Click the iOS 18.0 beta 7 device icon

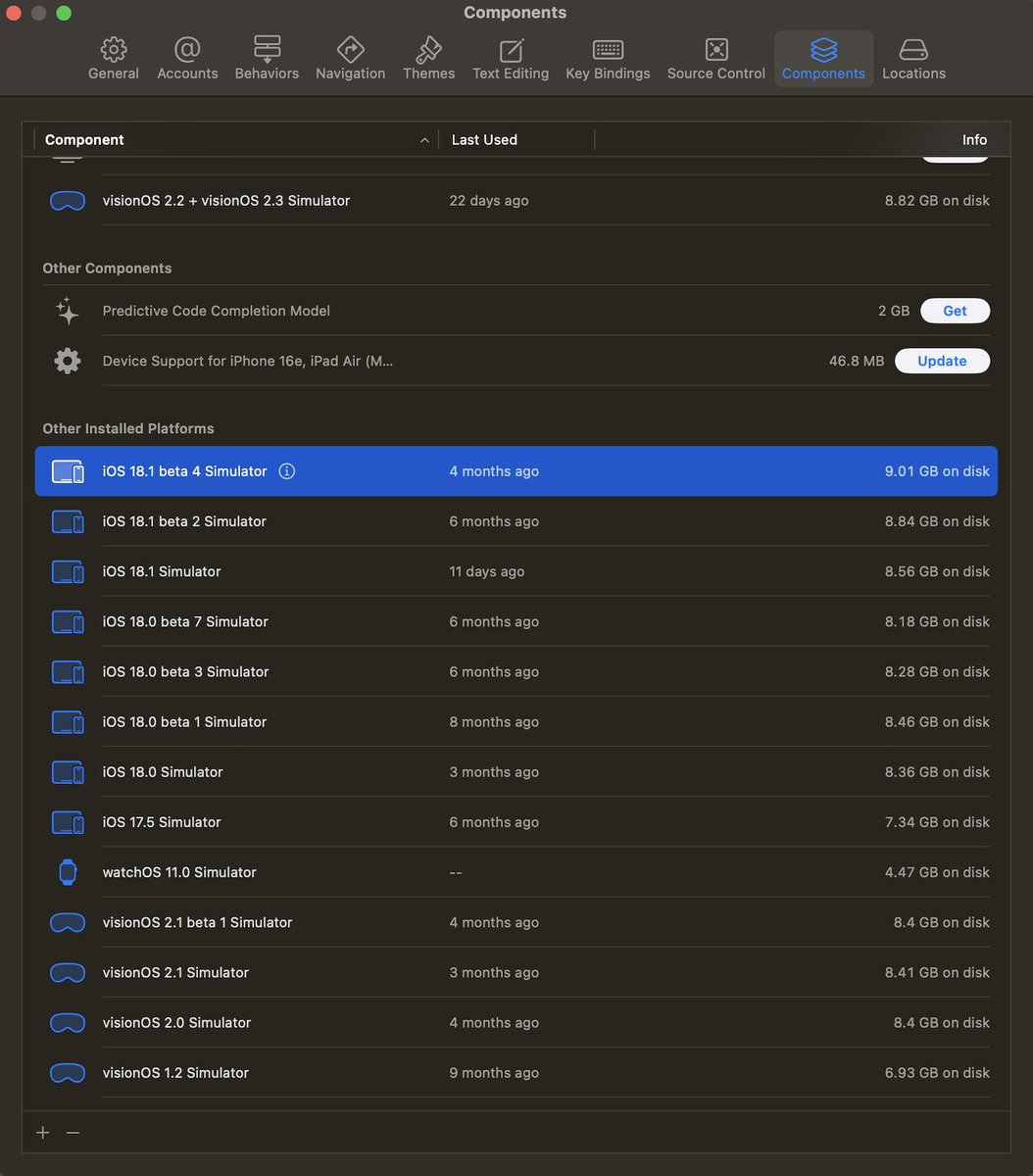point(68,621)
